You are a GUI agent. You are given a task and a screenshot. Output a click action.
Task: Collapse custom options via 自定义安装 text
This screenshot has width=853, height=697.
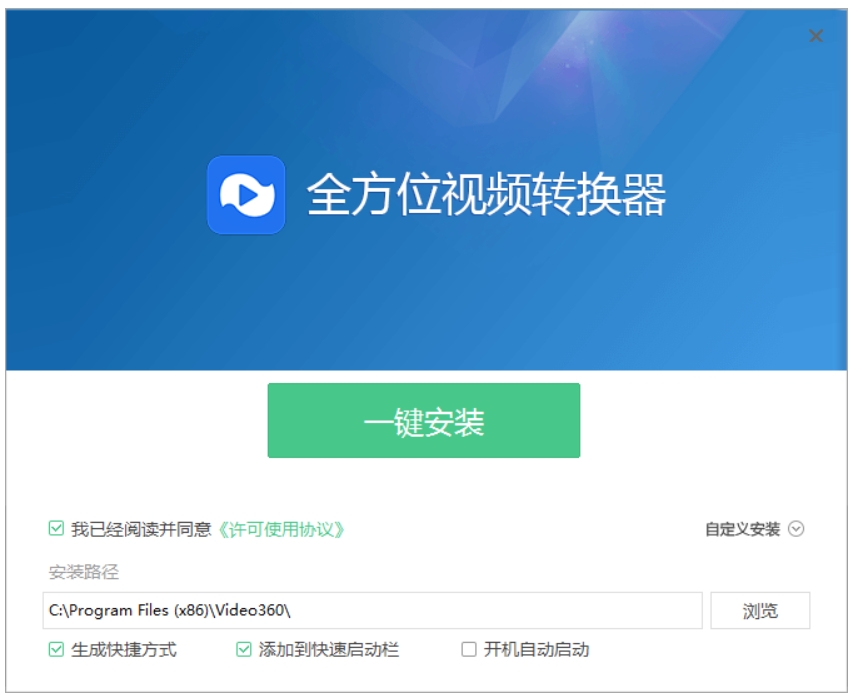tap(742, 530)
